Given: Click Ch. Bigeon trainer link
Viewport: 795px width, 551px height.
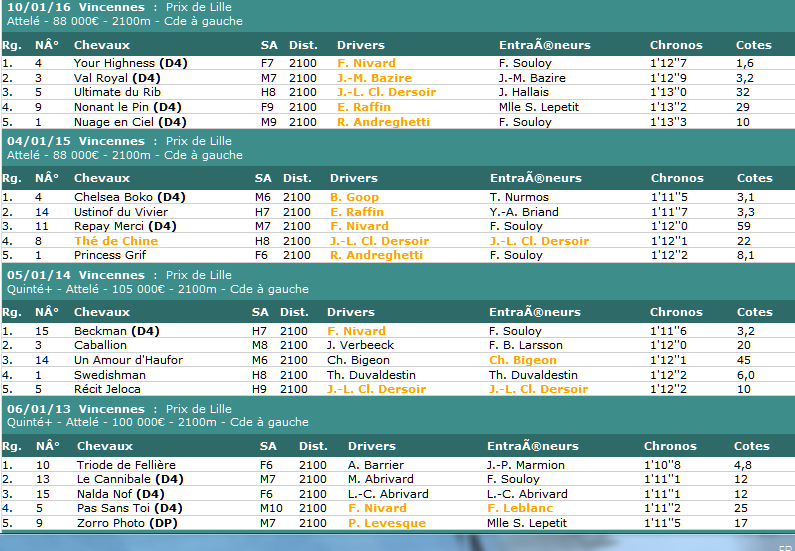Looking at the screenshot, I should click(522, 360).
